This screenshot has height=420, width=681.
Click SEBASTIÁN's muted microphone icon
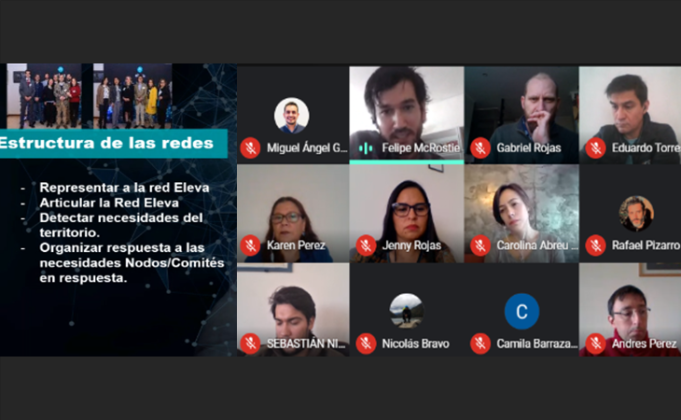(251, 344)
